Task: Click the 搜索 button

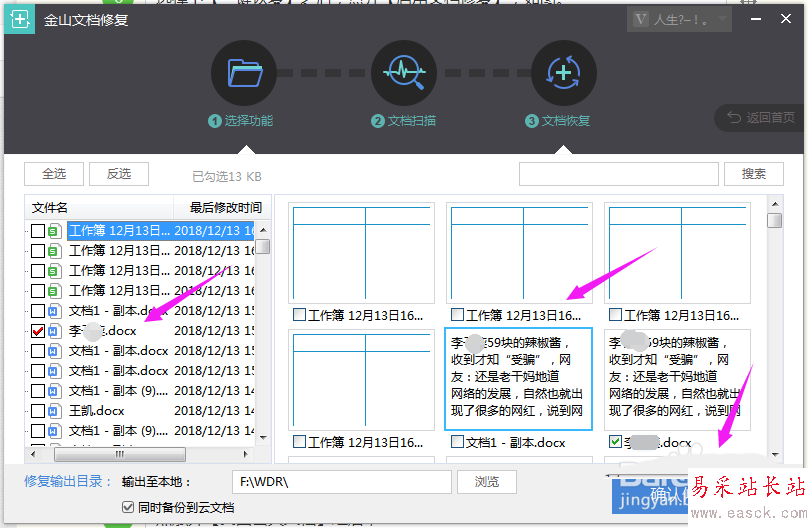Action: tap(753, 174)
